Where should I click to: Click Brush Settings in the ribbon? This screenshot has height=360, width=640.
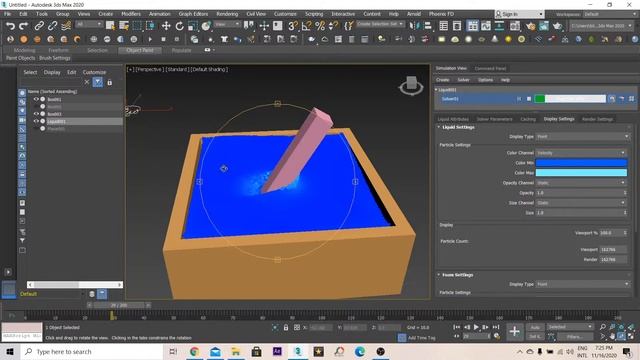point(55,58)
